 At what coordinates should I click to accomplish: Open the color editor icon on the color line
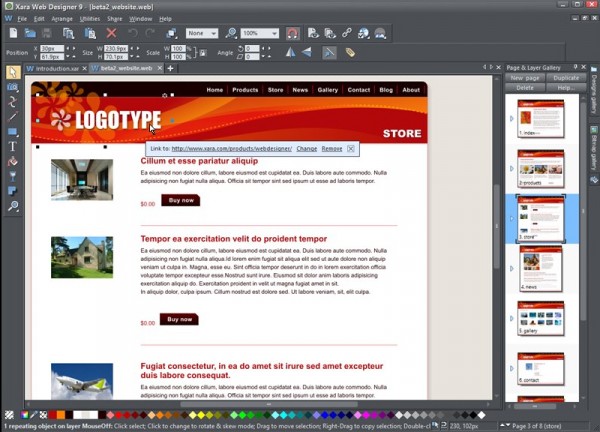click(24, 415)
